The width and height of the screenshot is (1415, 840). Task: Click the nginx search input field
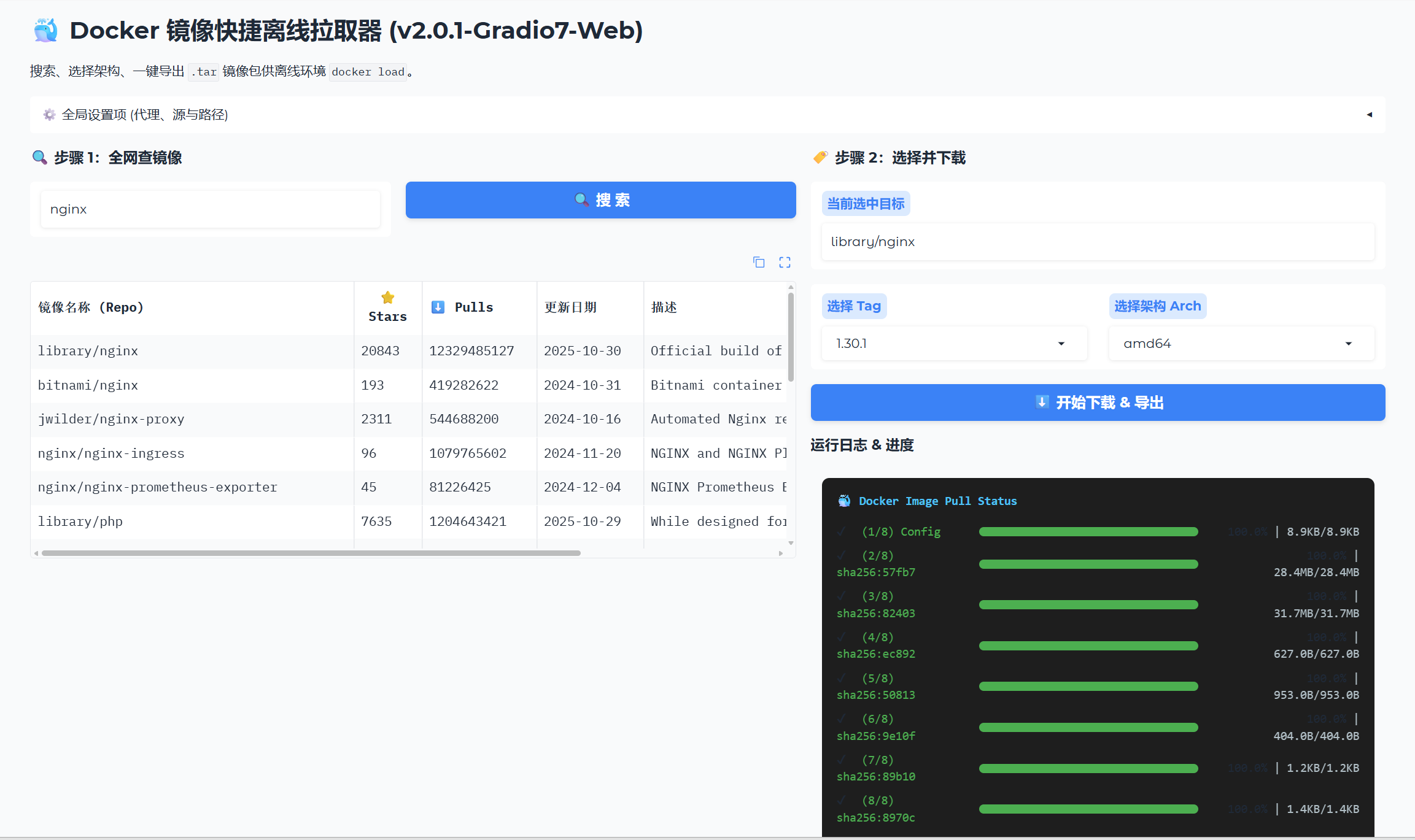211,209
